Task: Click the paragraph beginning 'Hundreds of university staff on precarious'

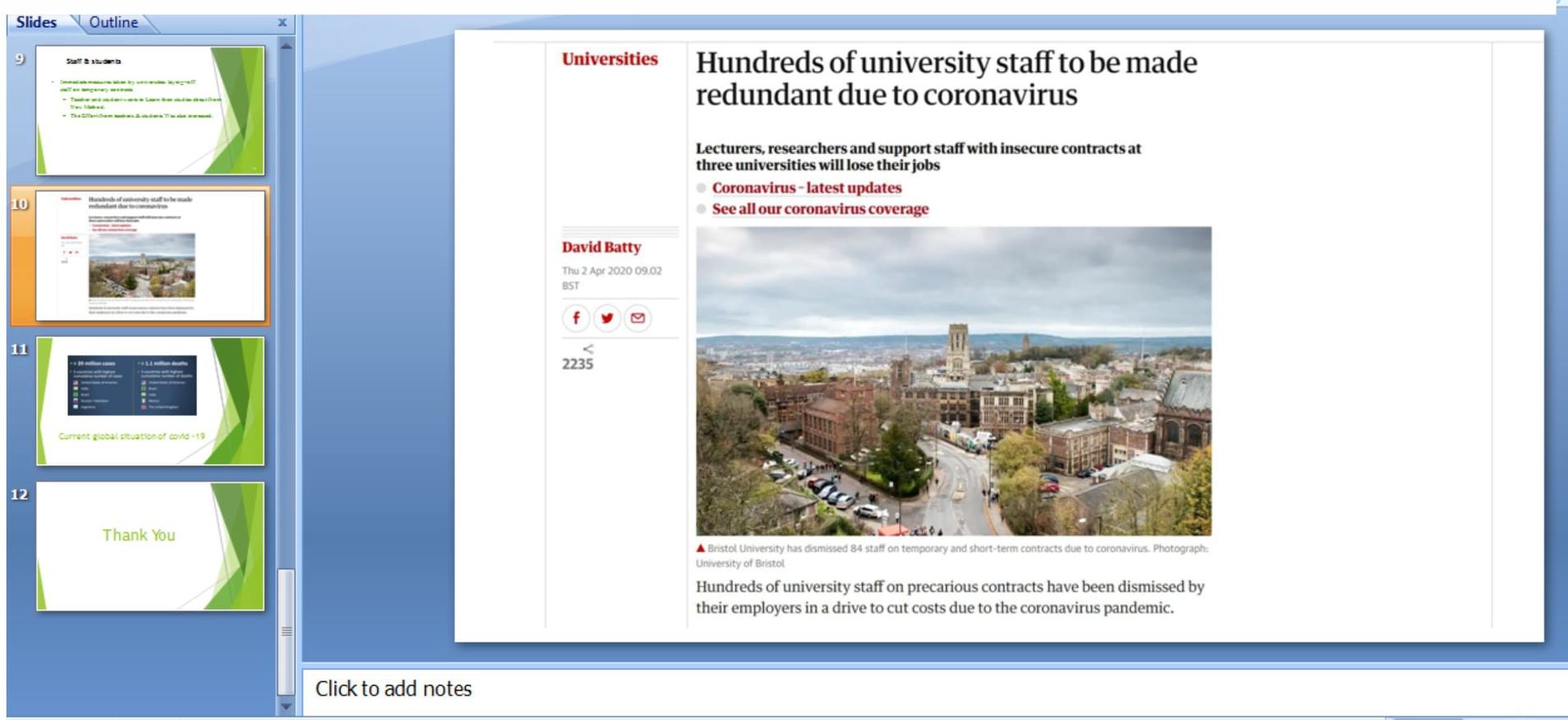Action: point(951,597)
